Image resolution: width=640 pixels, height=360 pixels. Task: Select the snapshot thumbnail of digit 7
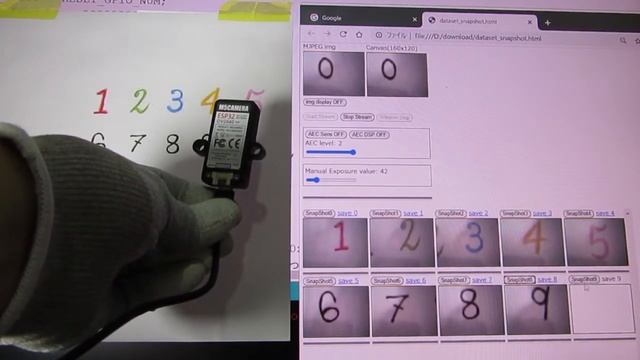[x=404, y=311]
